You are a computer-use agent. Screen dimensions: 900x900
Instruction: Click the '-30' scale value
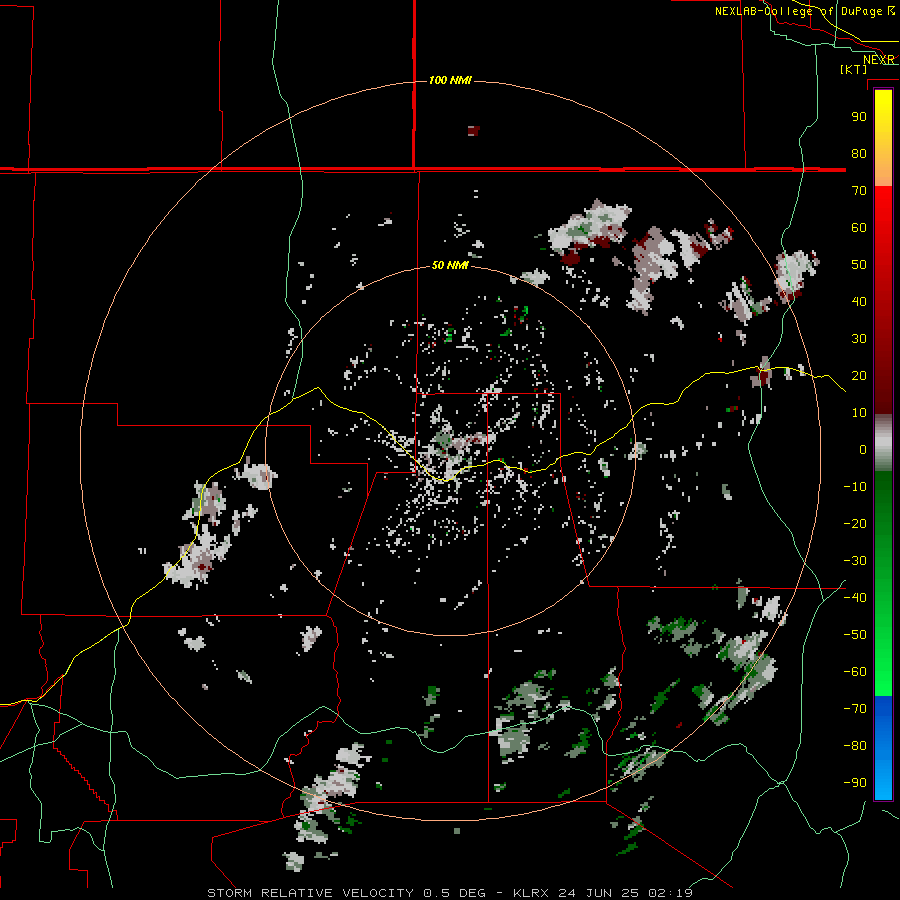coord(855,561)
